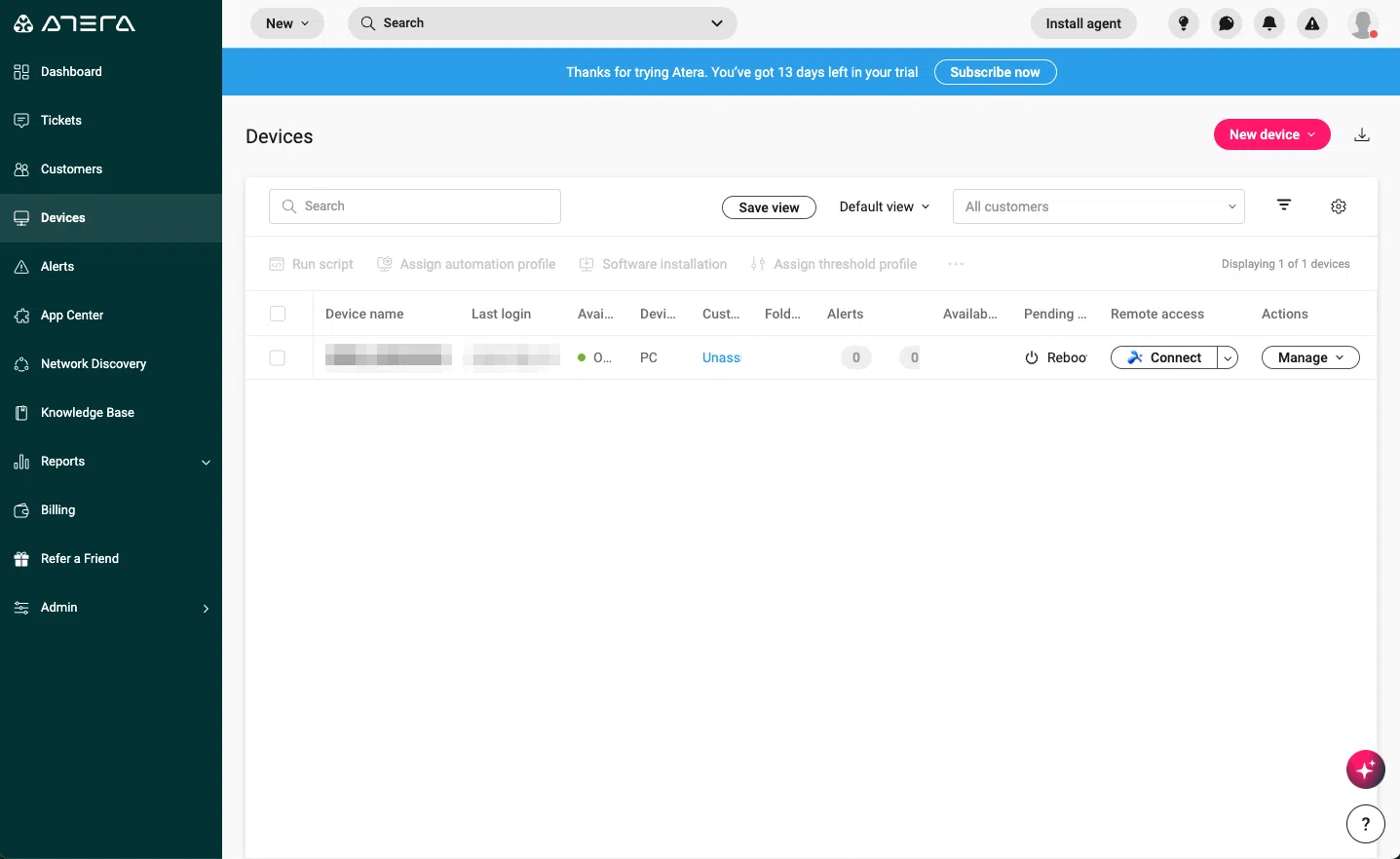Image resolution: width=1400 pixels, height=859 pixels.
Task: Click Run script toolbar action
Action: point(311,264)
